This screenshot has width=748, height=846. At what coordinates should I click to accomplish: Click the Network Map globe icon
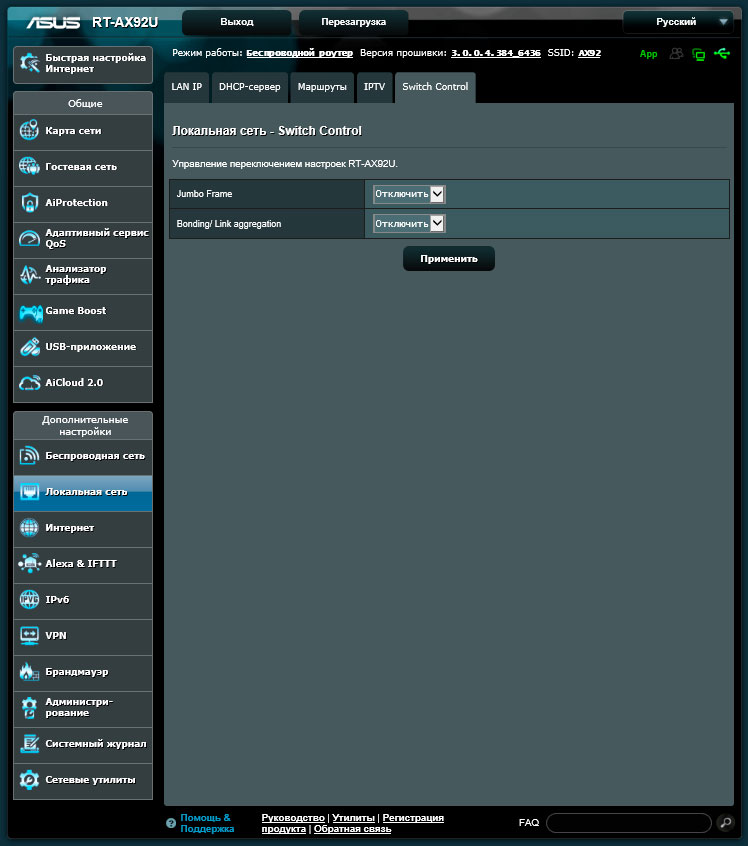(29, 131)
